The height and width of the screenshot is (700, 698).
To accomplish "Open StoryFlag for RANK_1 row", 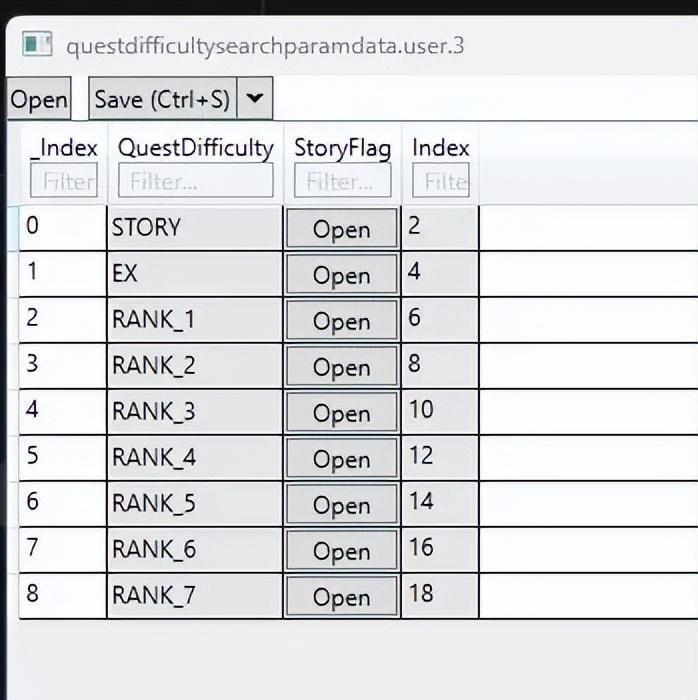I will 341,320.
